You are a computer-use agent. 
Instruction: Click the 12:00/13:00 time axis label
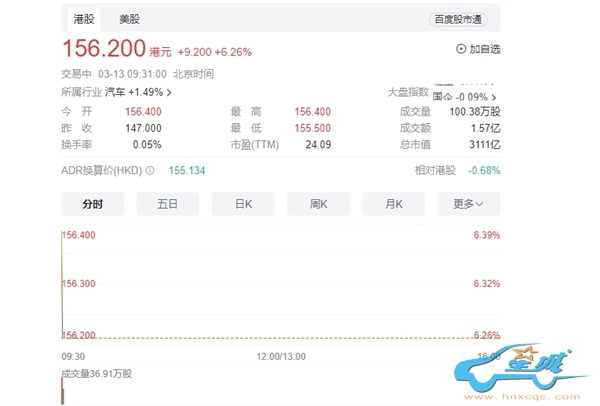pos(281,357)
